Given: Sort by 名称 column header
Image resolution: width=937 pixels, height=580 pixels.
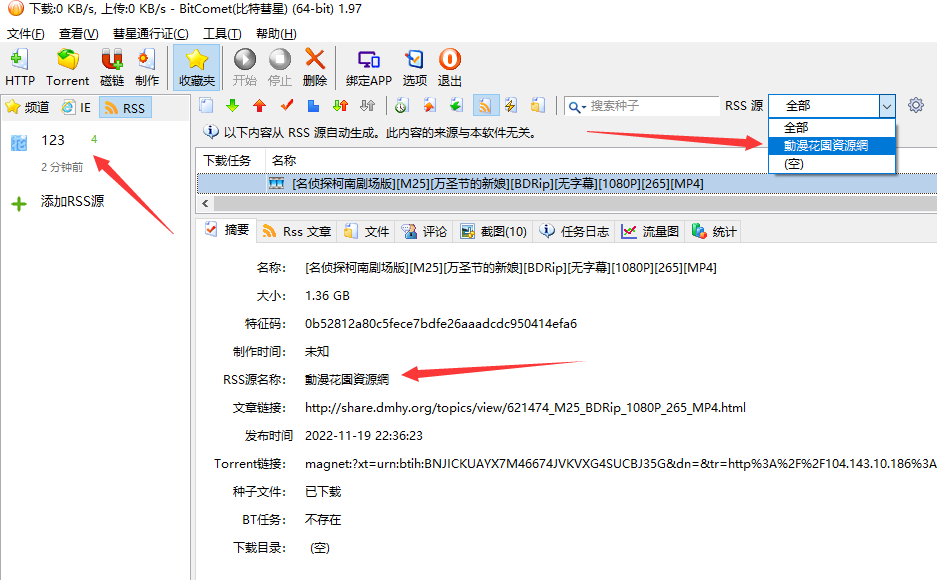Looking at the screenshot, I should click(284, 160).
